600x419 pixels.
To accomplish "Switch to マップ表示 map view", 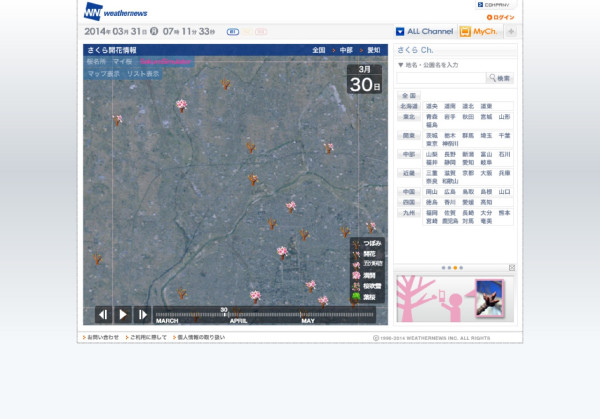I will (x=104, y=74).
